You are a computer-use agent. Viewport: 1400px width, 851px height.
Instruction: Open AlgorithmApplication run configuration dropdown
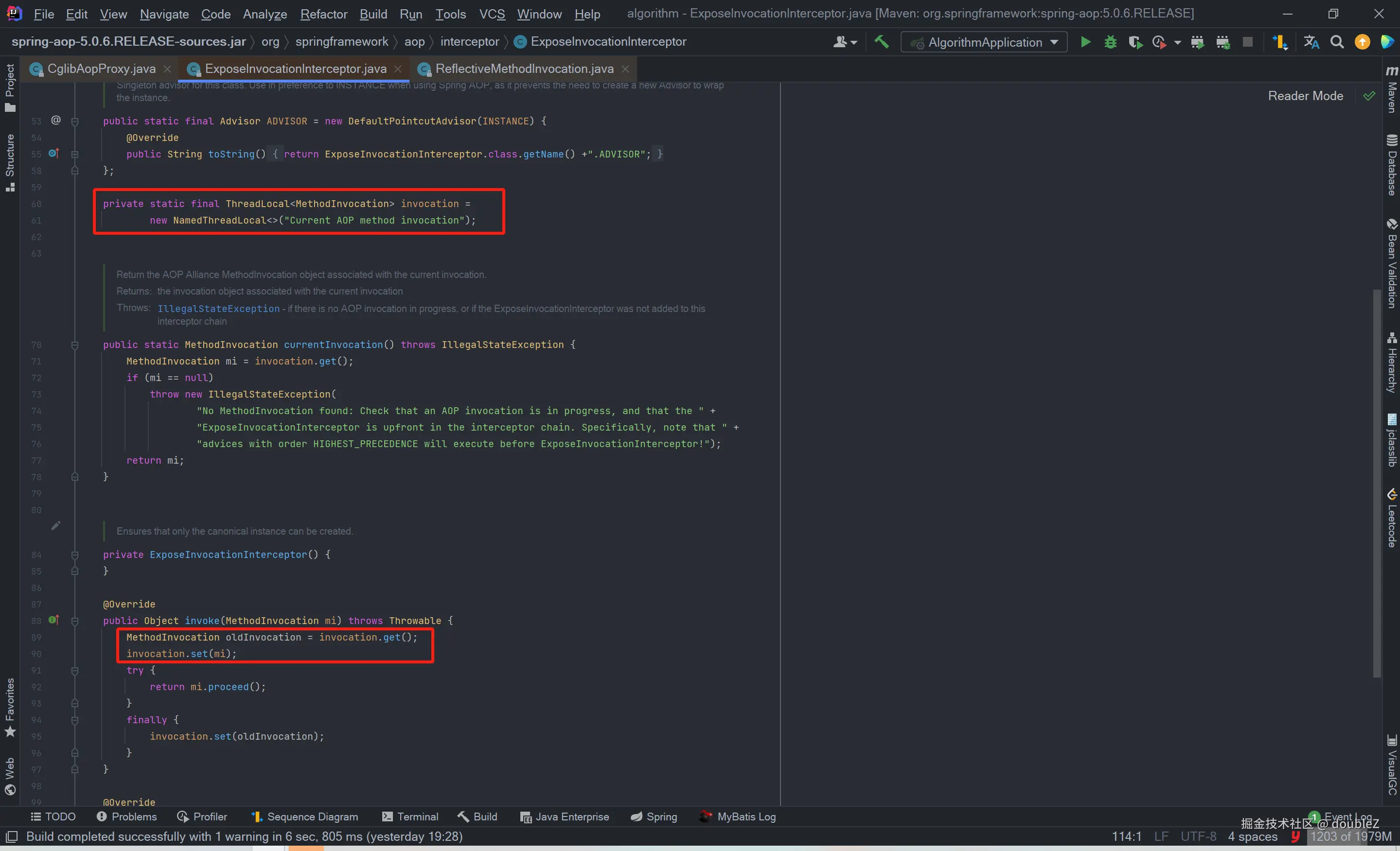point(985,43)
